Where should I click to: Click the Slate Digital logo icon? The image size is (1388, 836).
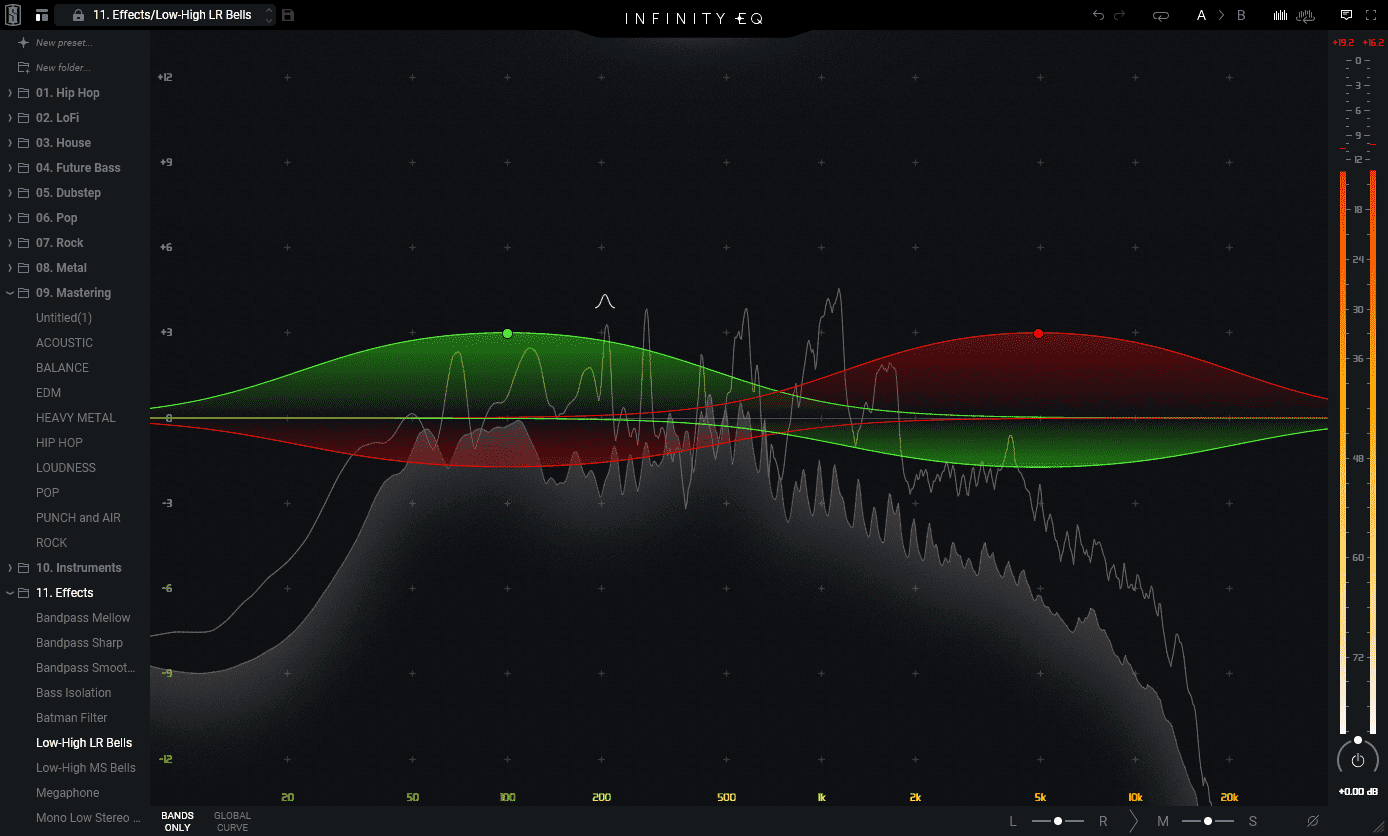tap(14, 15)
